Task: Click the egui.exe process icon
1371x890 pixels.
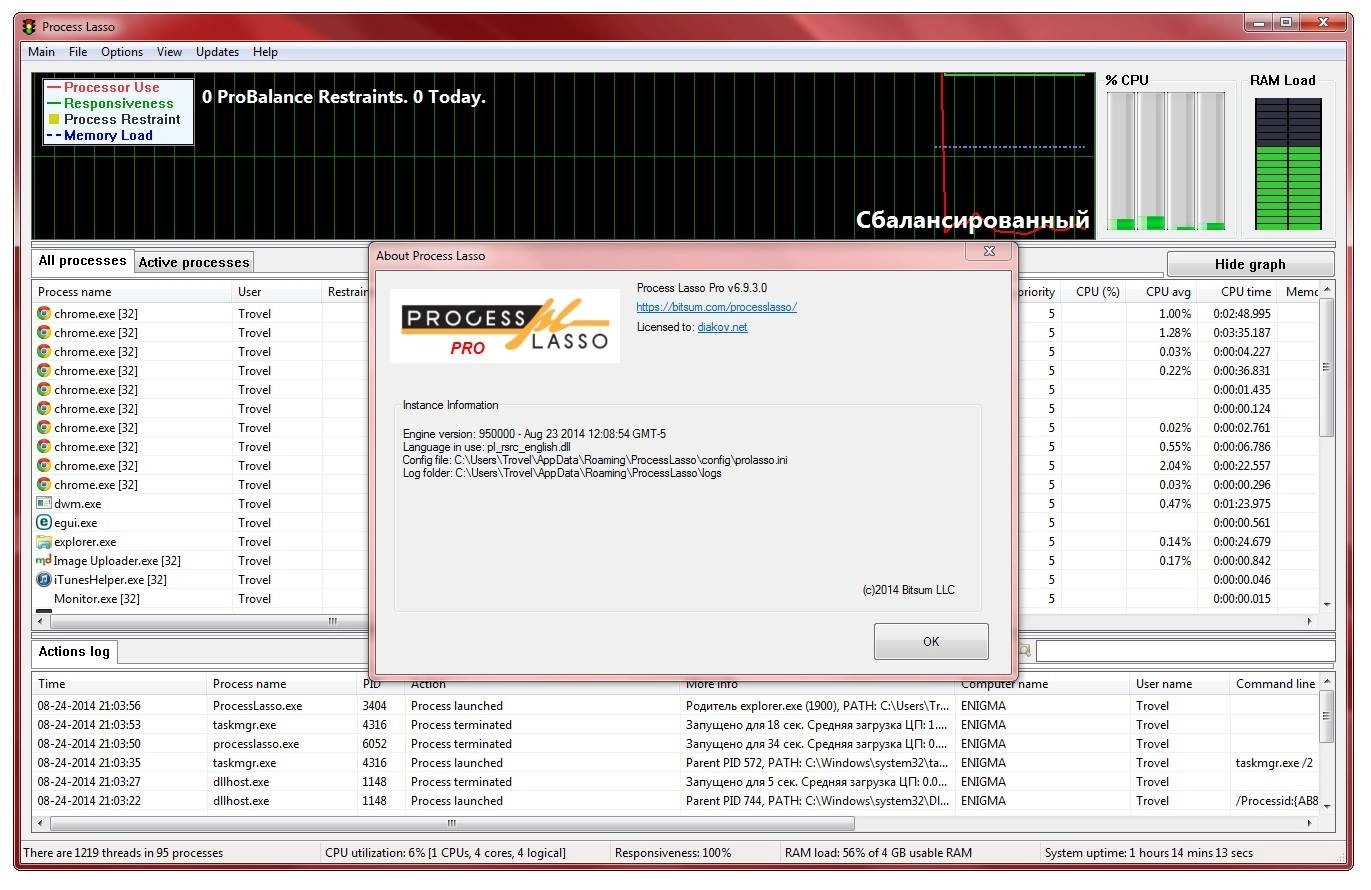Action: [44, 523]
